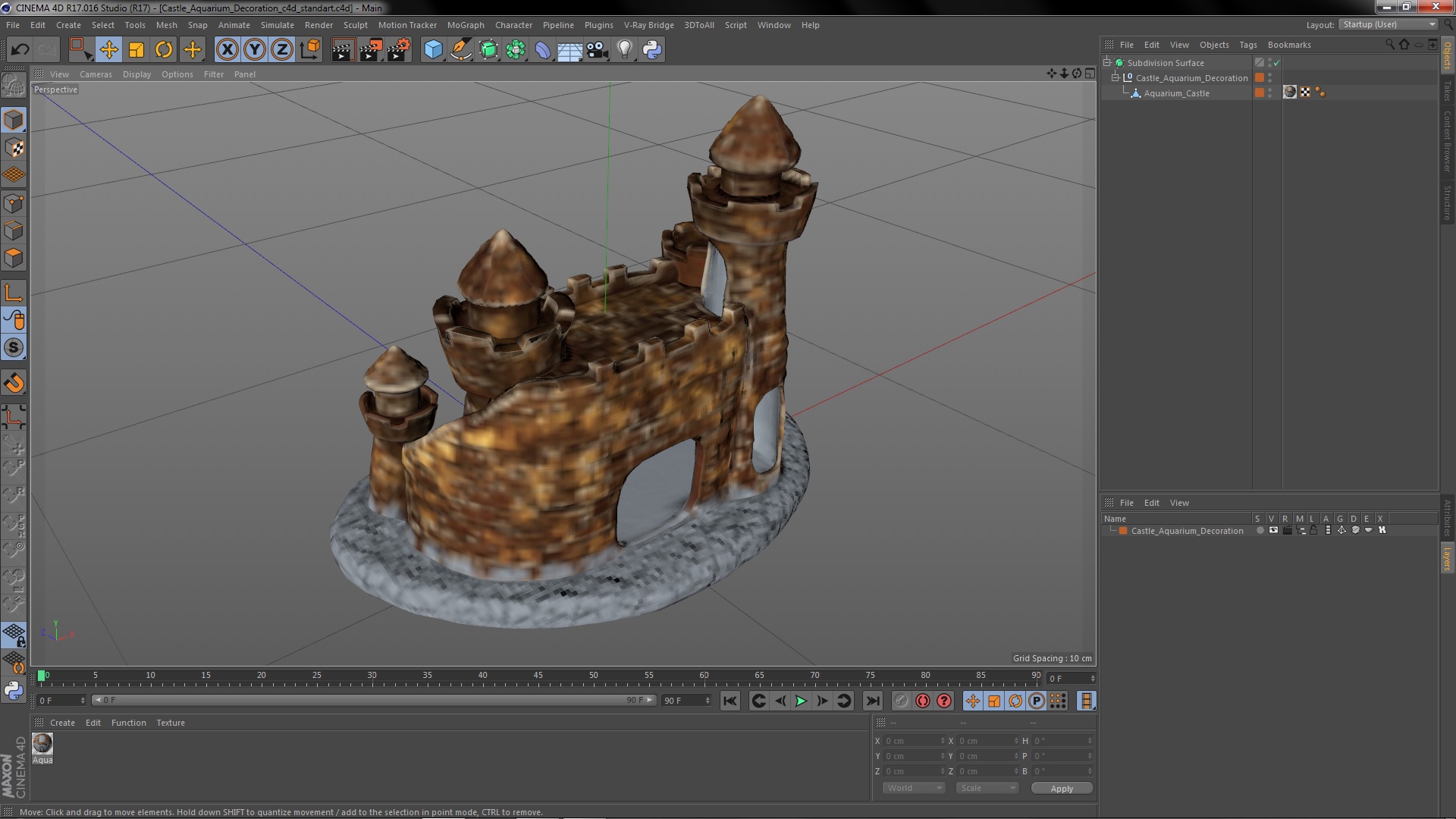The height and width of the screenshot is (819, 1456).
Task: Toggle Enable Snap icon
Action: pyautogui.click(x=14, y=348)
